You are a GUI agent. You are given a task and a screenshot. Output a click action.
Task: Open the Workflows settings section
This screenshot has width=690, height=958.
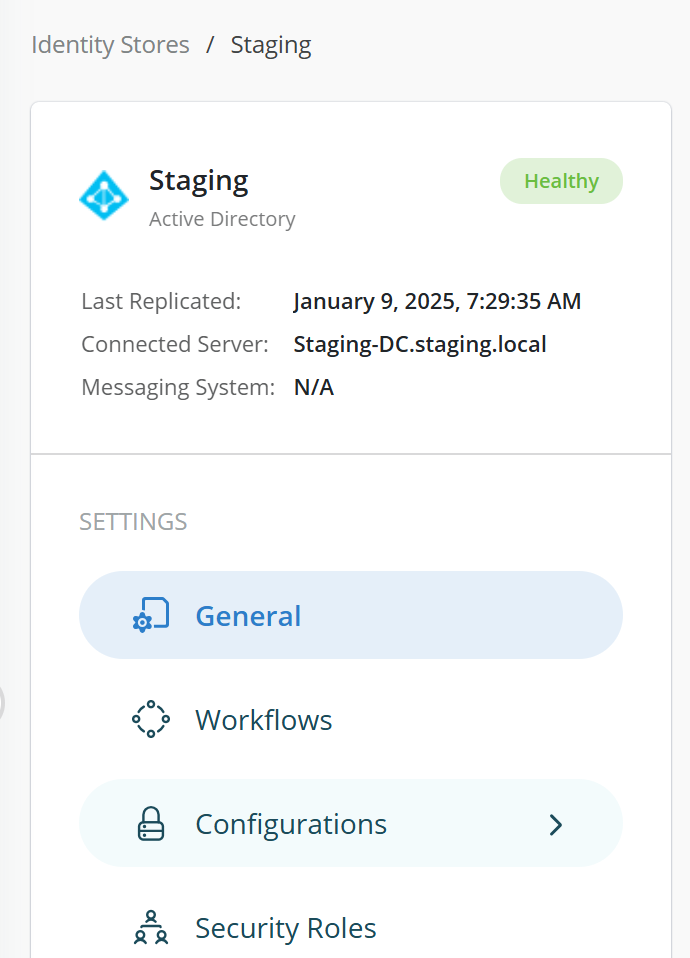click(264, 720)
